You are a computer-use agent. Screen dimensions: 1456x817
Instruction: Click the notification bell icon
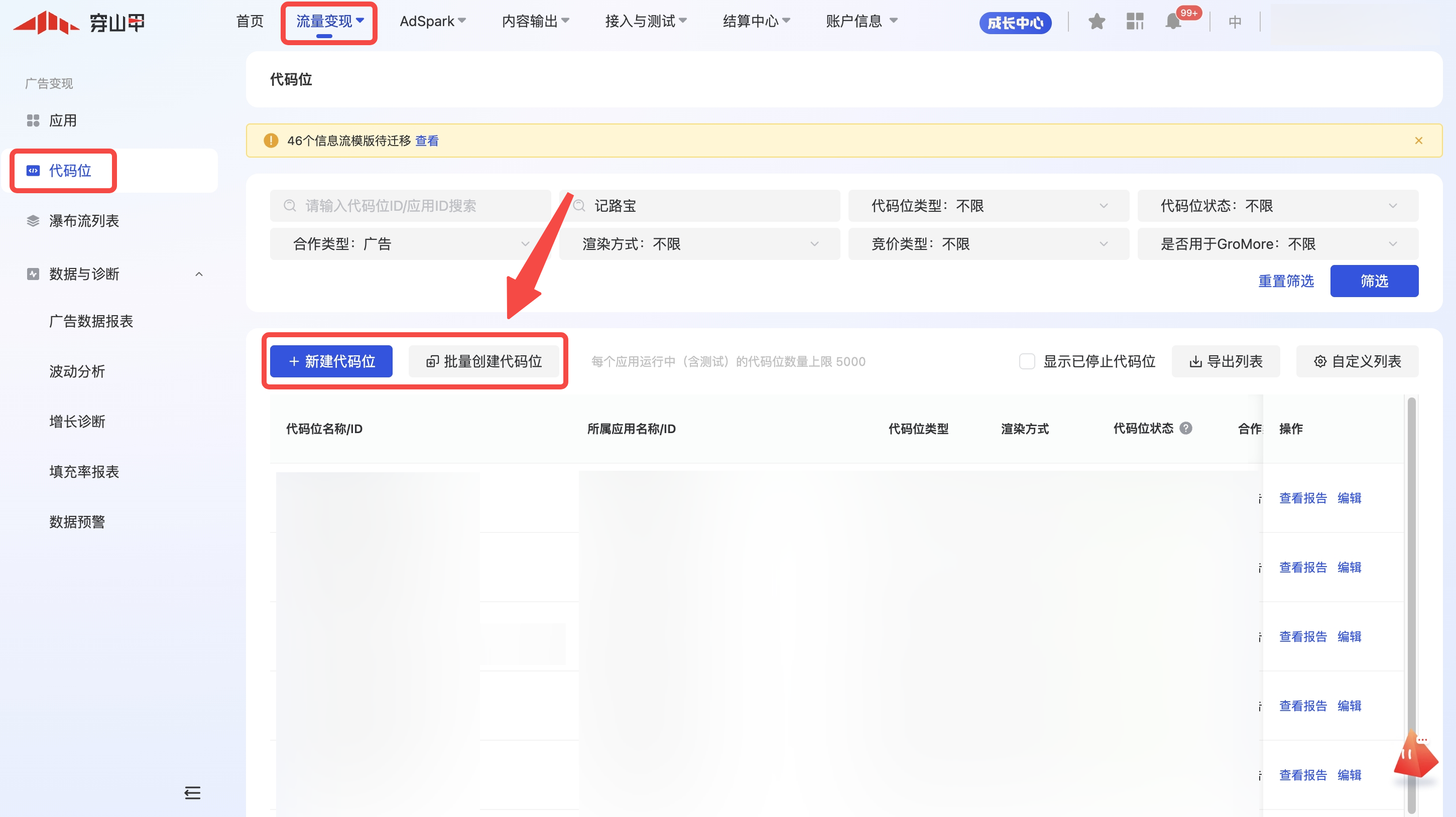pyautogui.click(x=1173, y=22)
